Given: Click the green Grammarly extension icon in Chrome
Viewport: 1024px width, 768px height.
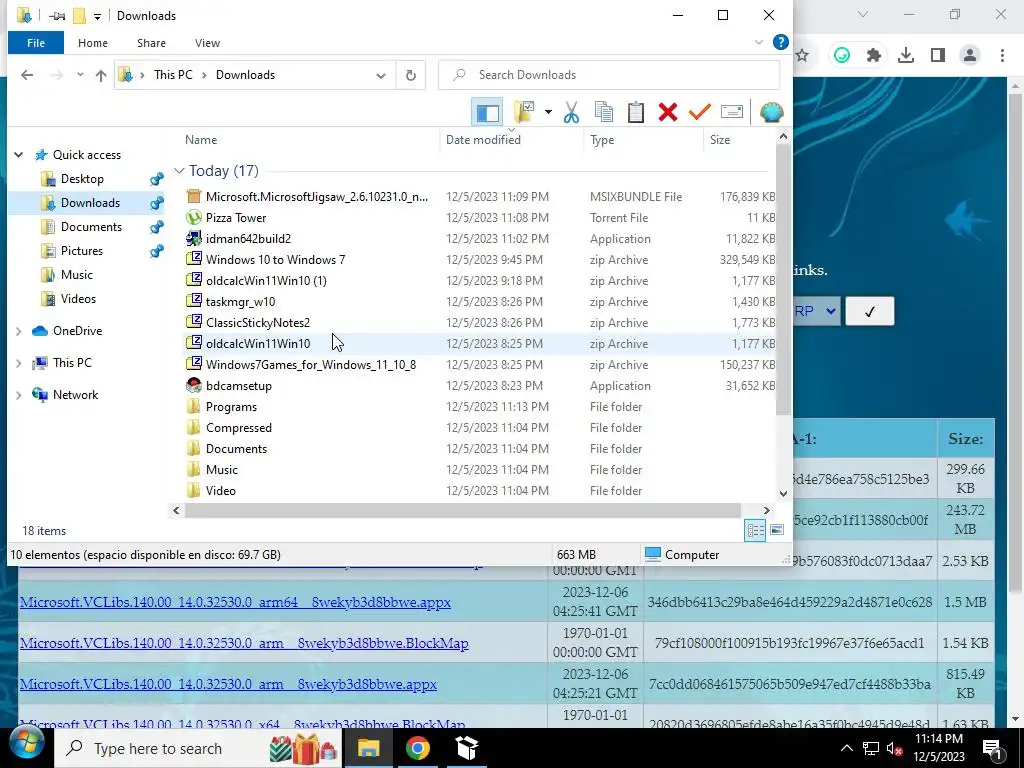Looking at the screenshot, I should pyautogui.click(x=842, y=56).
